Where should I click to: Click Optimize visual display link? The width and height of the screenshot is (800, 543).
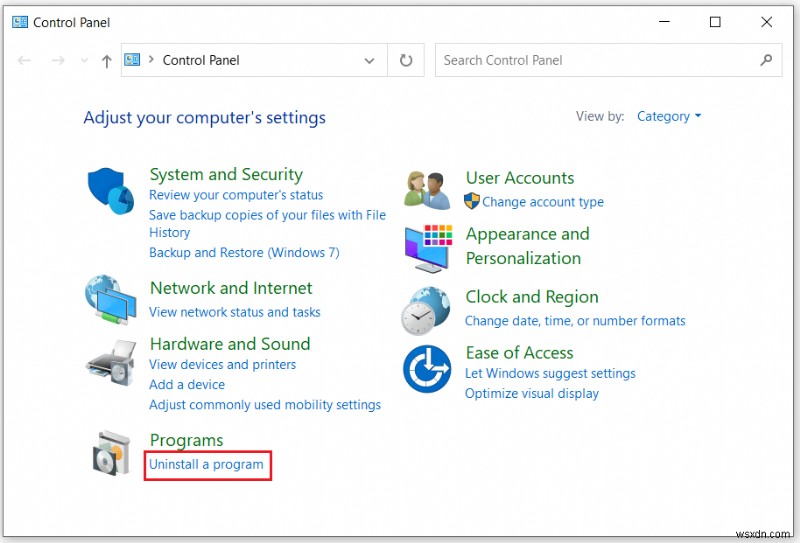532,393
